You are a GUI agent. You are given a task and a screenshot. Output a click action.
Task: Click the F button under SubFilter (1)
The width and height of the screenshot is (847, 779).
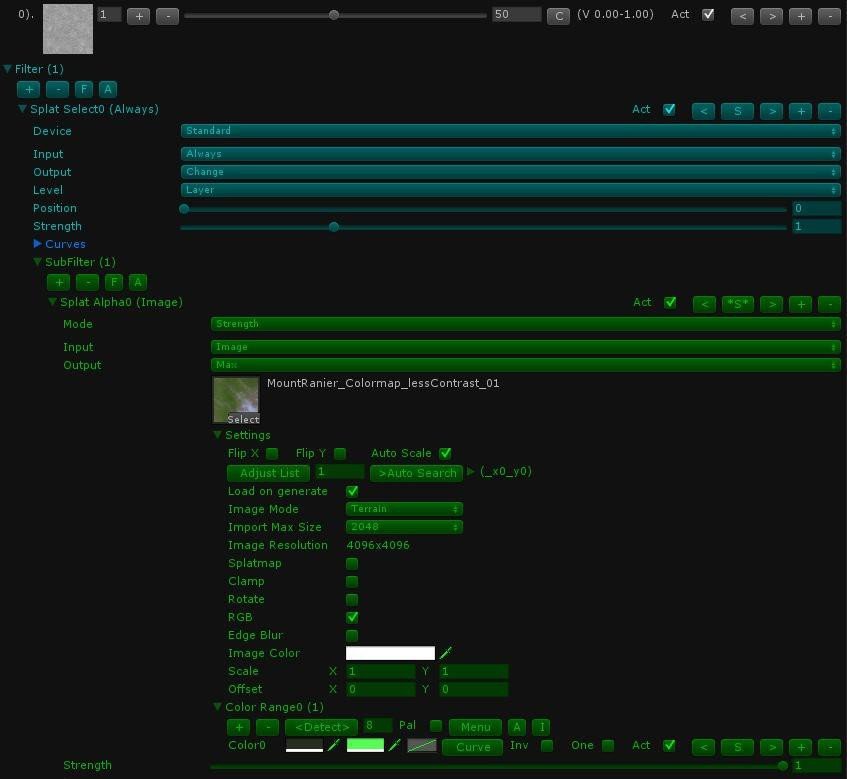[114, 282]
